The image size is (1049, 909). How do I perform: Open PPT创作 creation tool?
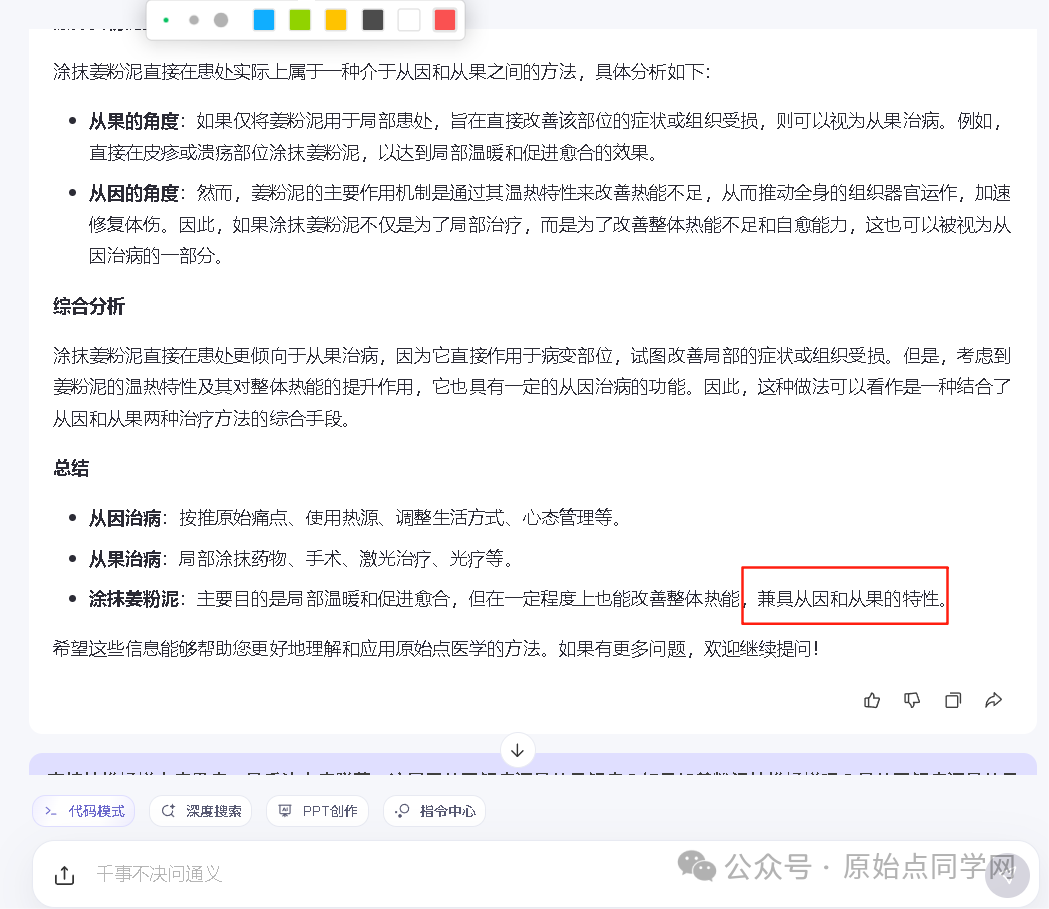(317, 812)
